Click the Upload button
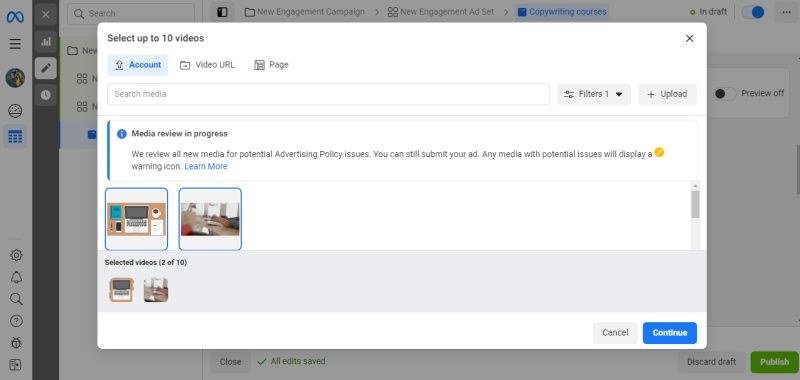 [x=667, y=94]
